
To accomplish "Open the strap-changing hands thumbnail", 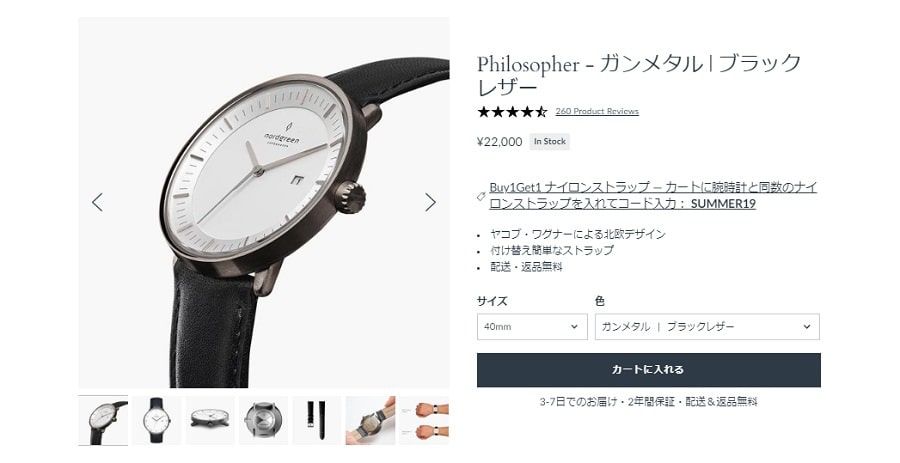I will (x=370, y=420).
